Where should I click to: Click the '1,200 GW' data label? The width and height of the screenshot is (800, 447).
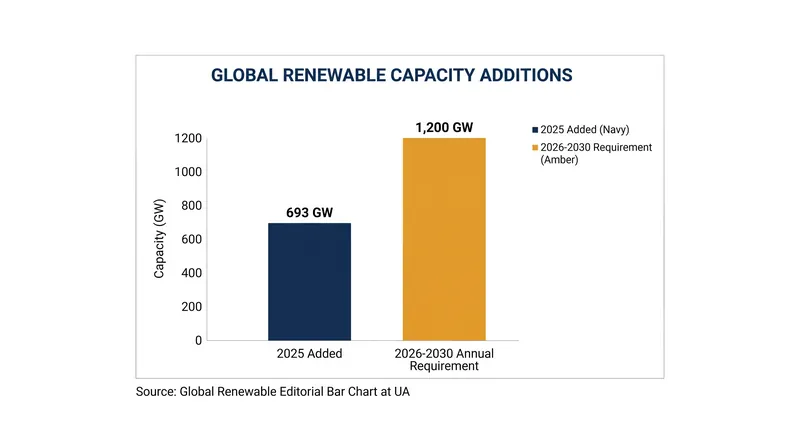tap(444, 127)
